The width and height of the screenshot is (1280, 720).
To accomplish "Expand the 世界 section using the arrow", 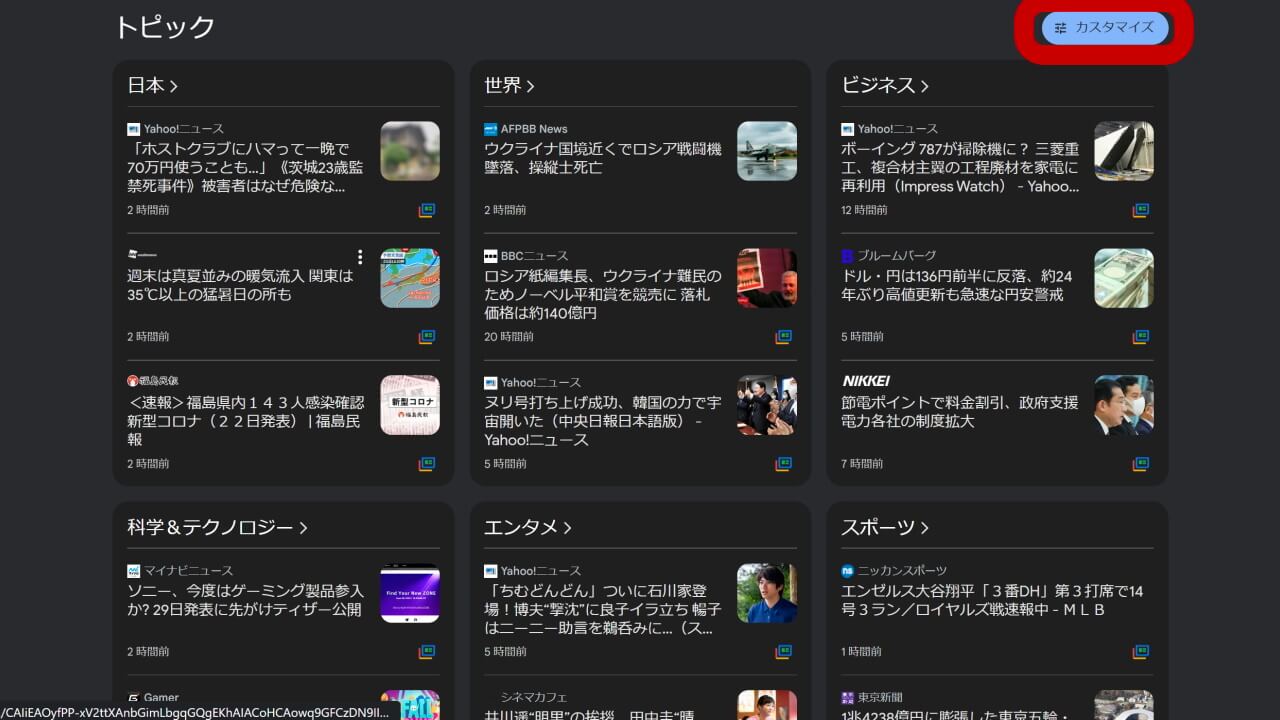I will point(532,85).
